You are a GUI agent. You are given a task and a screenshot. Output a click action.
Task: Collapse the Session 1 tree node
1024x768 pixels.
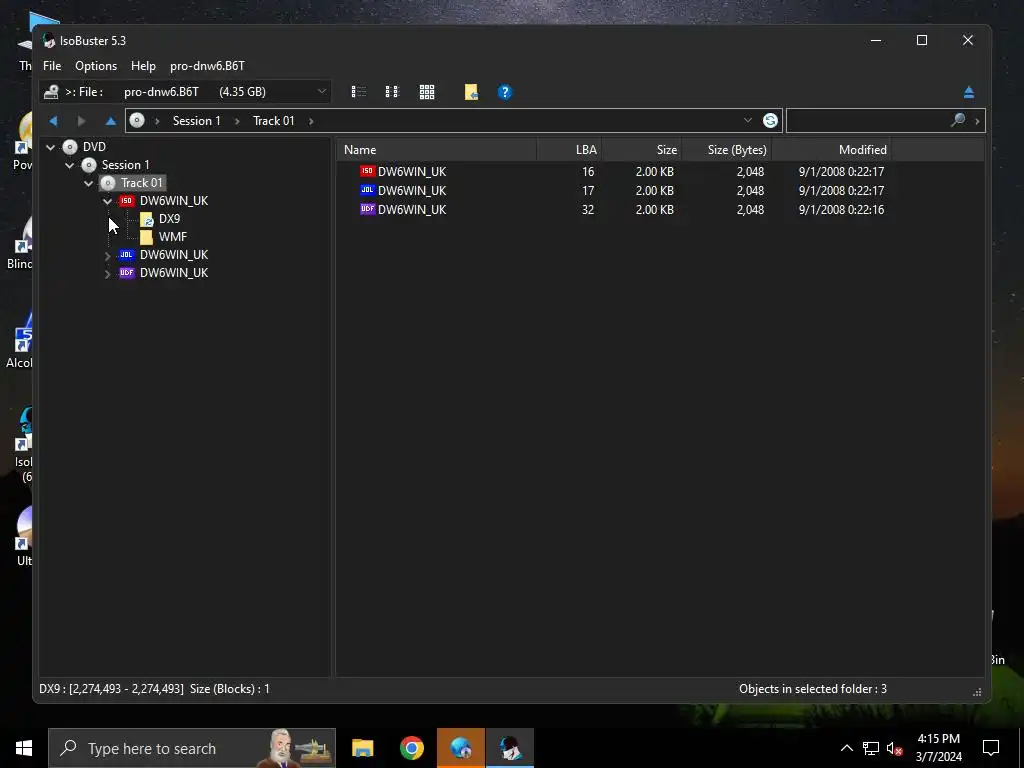point(69,165)
